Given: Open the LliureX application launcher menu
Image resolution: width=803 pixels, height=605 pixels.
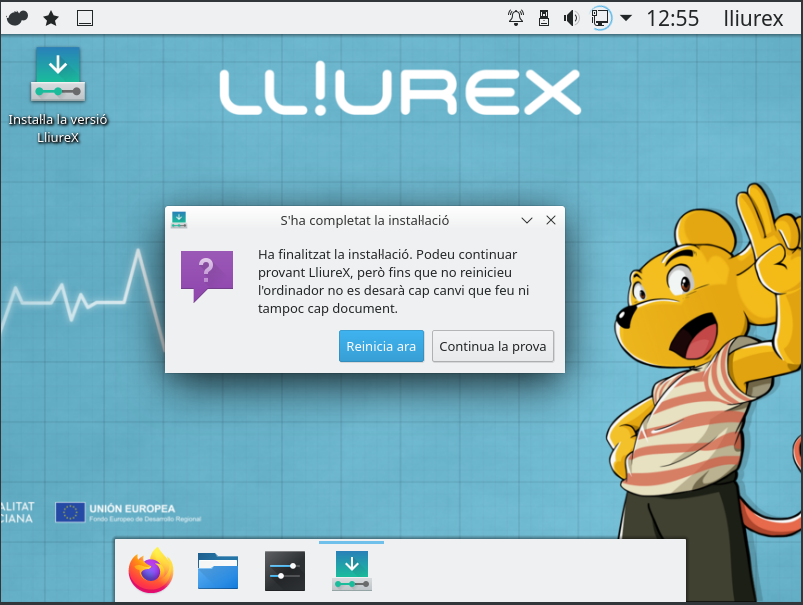Looking at the screenshot, I should point(17,18).
